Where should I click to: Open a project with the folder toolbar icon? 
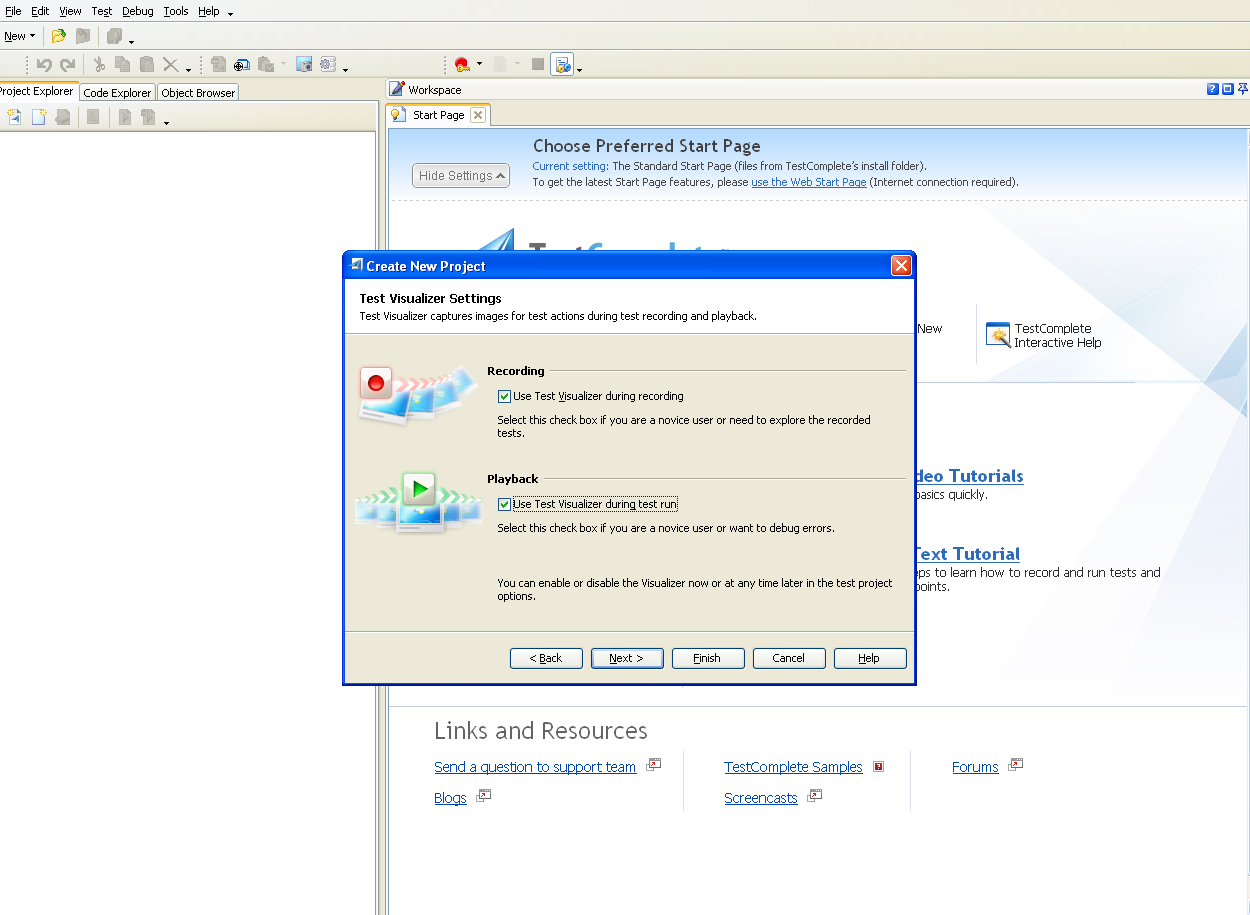coord(58,36)
